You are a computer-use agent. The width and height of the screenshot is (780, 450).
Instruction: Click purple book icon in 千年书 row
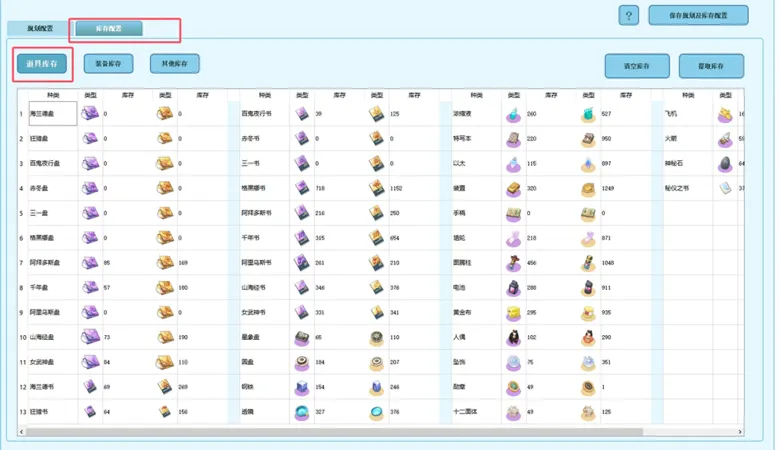(x=302, y=238)
